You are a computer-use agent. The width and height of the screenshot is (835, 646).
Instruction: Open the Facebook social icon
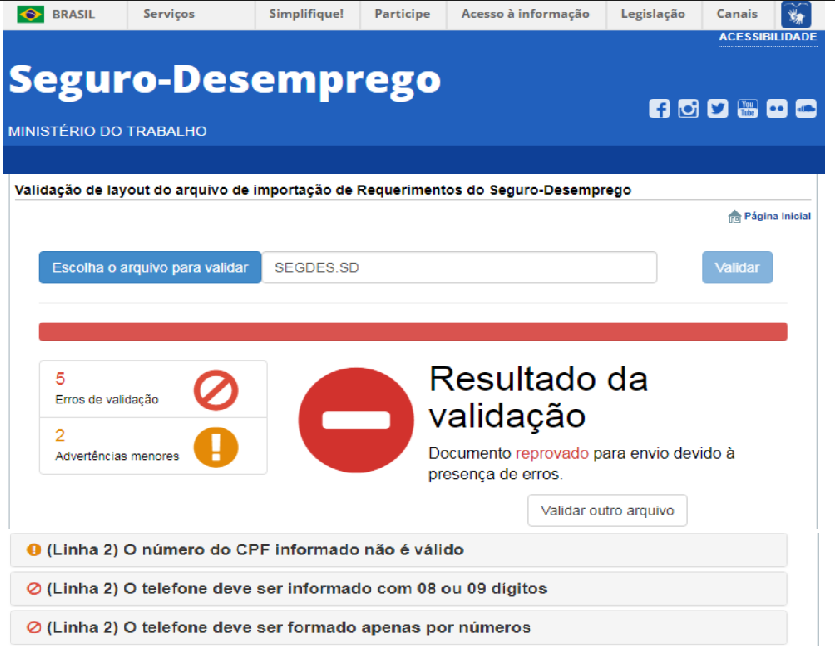pyautogui.click(x=659, y=109)
